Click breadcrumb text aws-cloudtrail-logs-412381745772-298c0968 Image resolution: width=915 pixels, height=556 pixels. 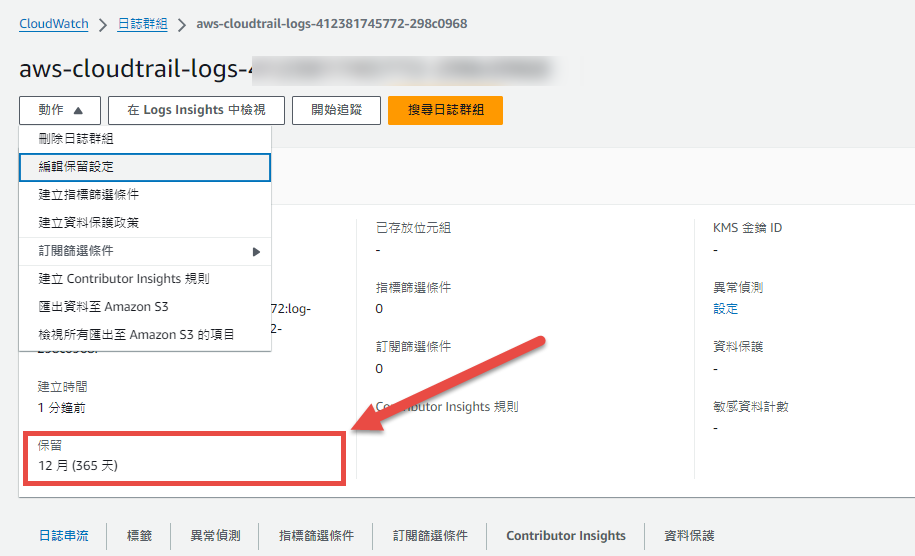click(331, 24)
